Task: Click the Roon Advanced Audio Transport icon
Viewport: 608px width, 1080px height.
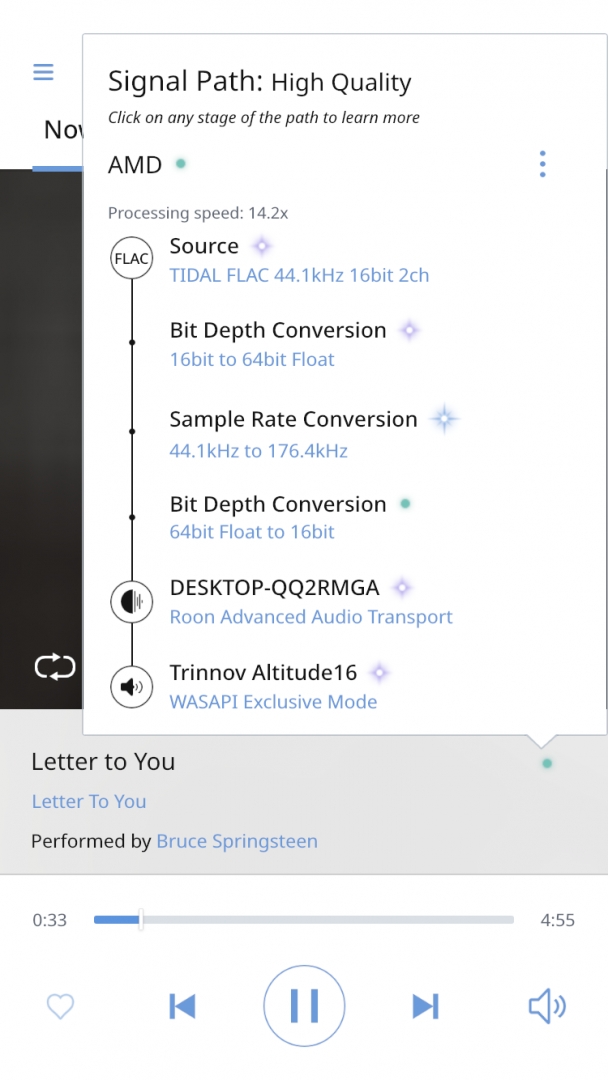Action: (131, 602)
